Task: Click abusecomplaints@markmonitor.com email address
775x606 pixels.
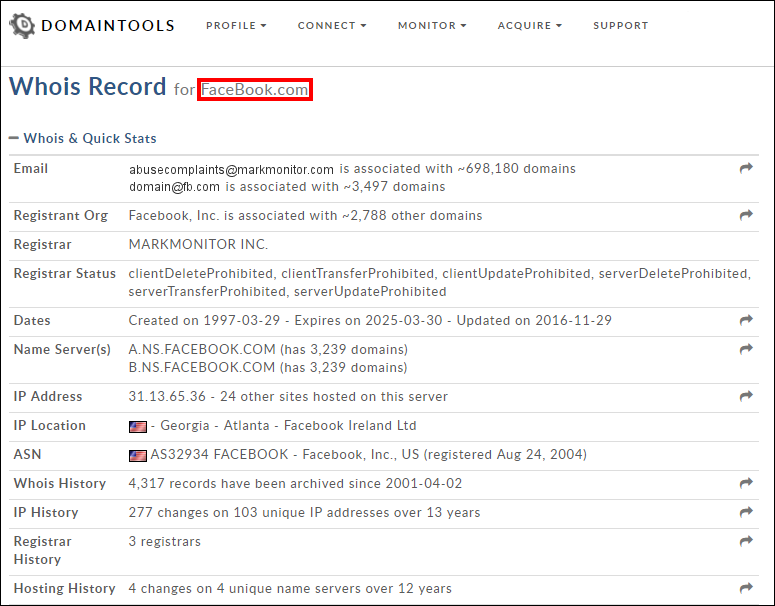Action: tap(231, 170)
